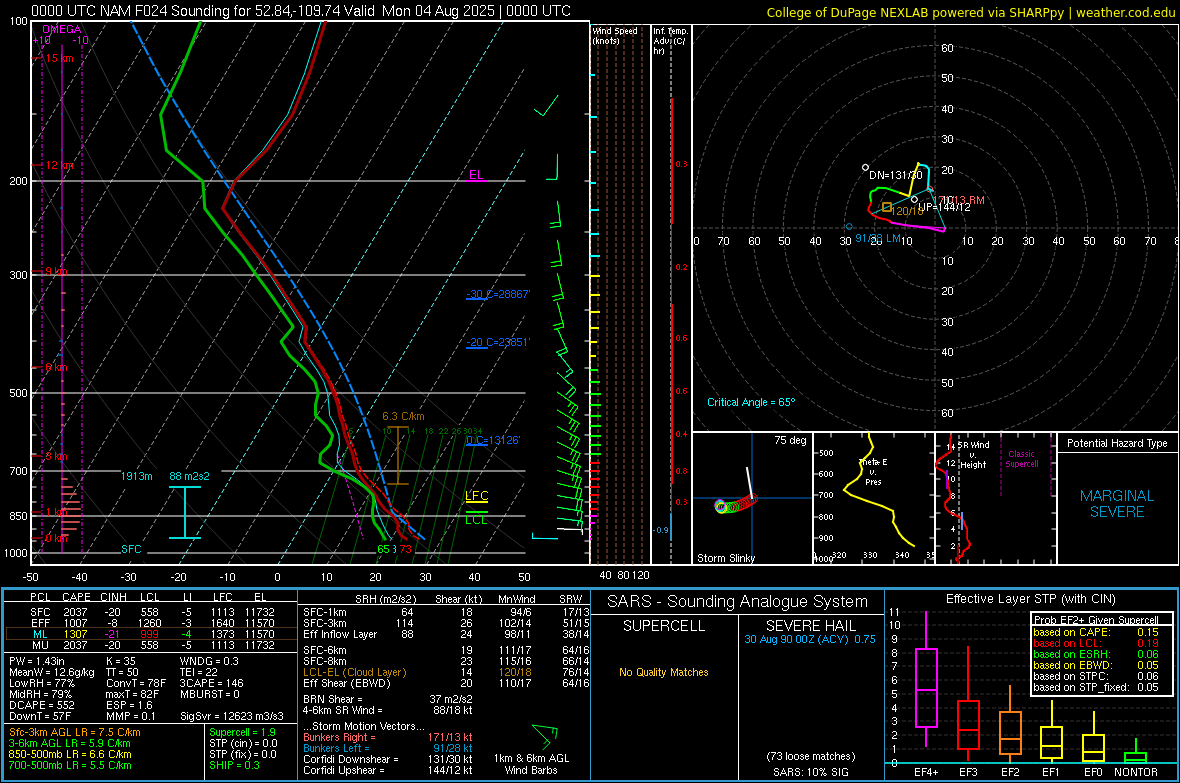
Task: Click the Potential Hazard Type header
Action: point(1117,443)
